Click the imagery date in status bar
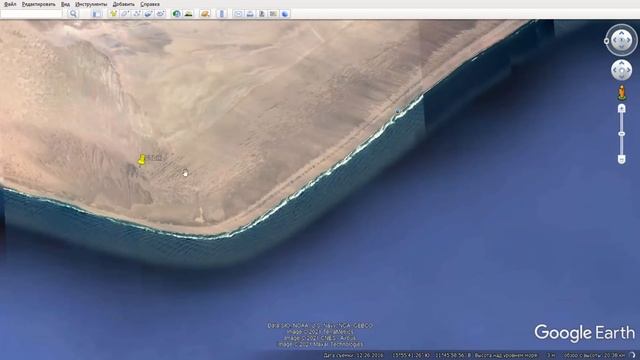The width and height of the screenshot is (640, 360). pyautogui.click(x=353, y=356)
